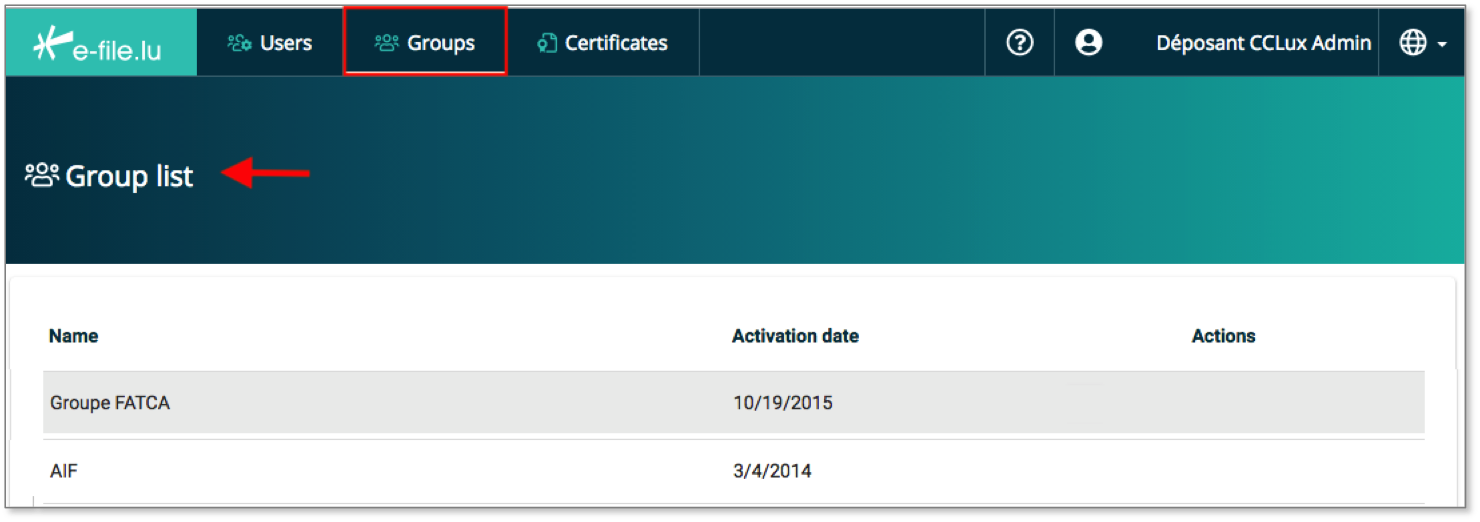The image size is (1480, 522).
Task: Click the globe language icon
Action: 1412,42
